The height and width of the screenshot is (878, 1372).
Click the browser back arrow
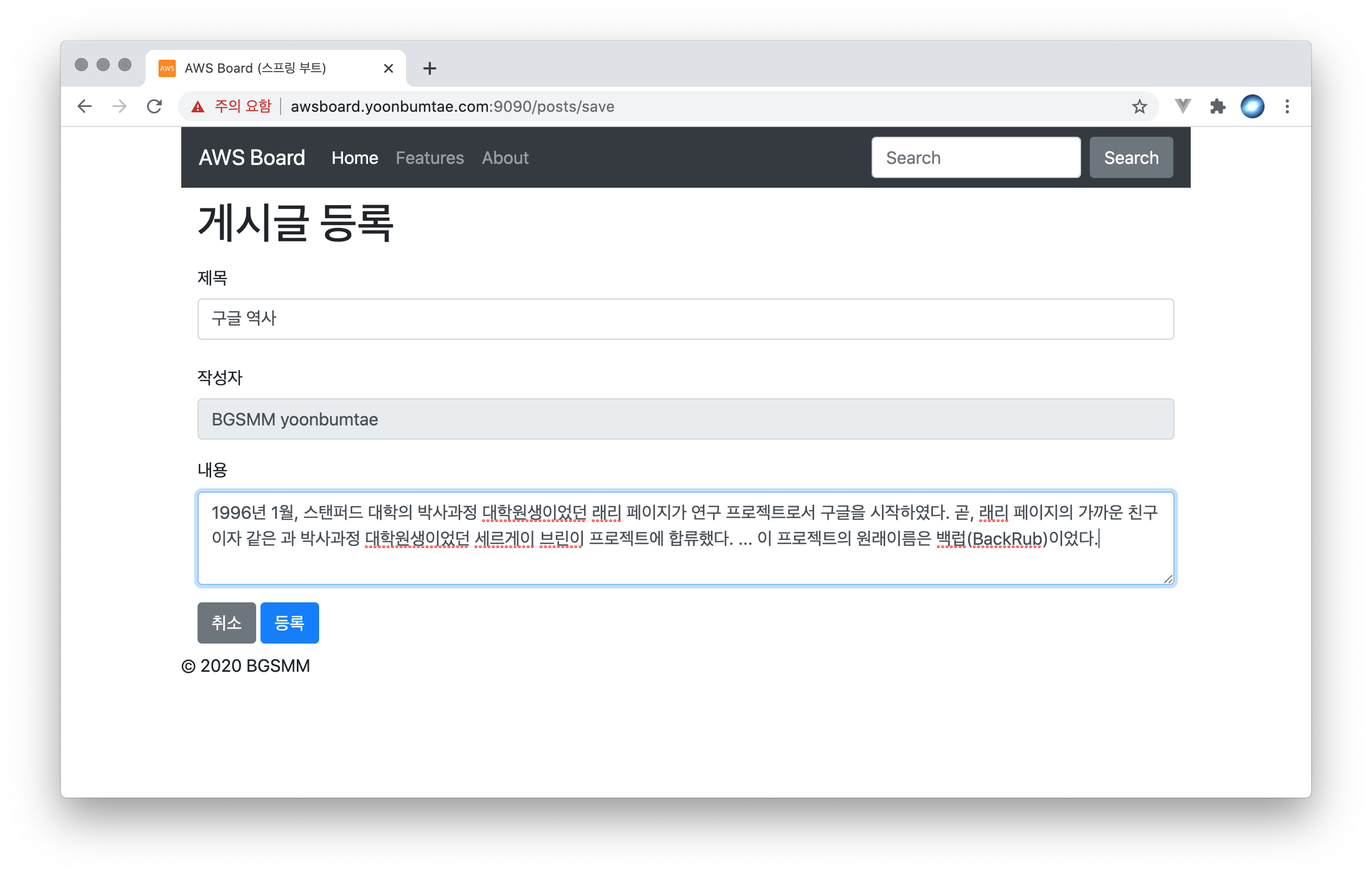point(85,106)
